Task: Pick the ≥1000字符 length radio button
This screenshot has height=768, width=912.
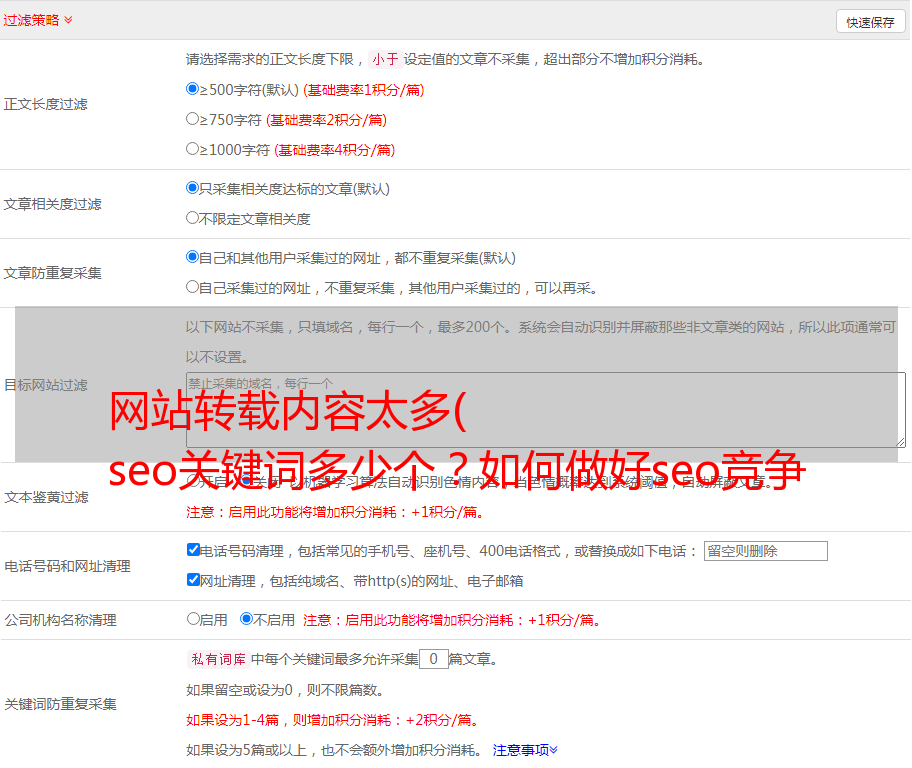Action: 193,149
